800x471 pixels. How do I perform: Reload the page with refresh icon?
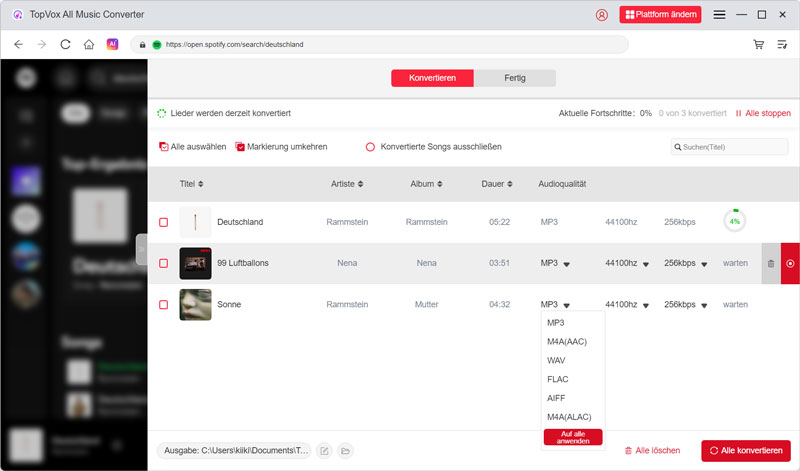(x=66, y=45)
